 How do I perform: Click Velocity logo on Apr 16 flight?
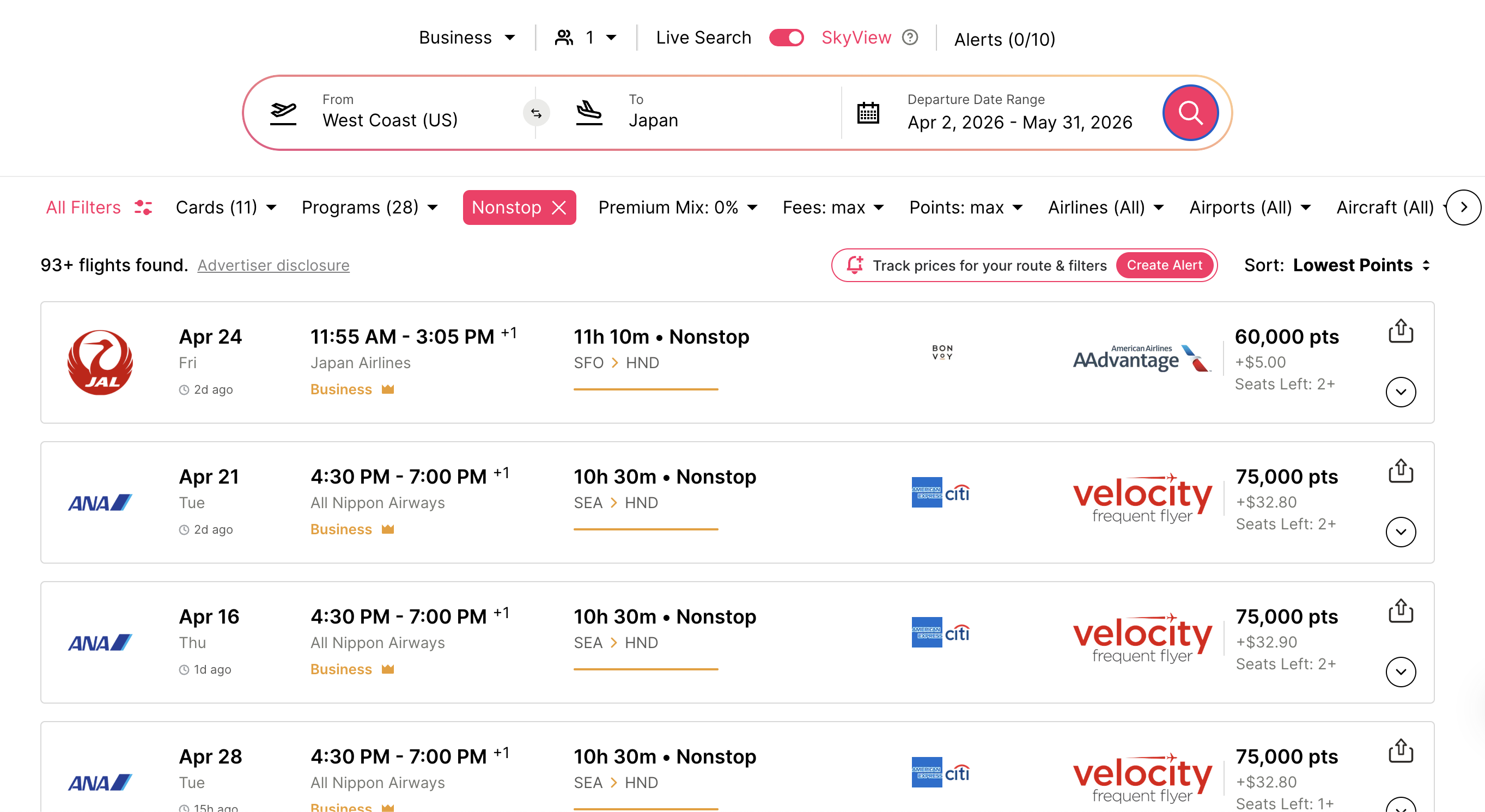click(x=1142, y=638)
